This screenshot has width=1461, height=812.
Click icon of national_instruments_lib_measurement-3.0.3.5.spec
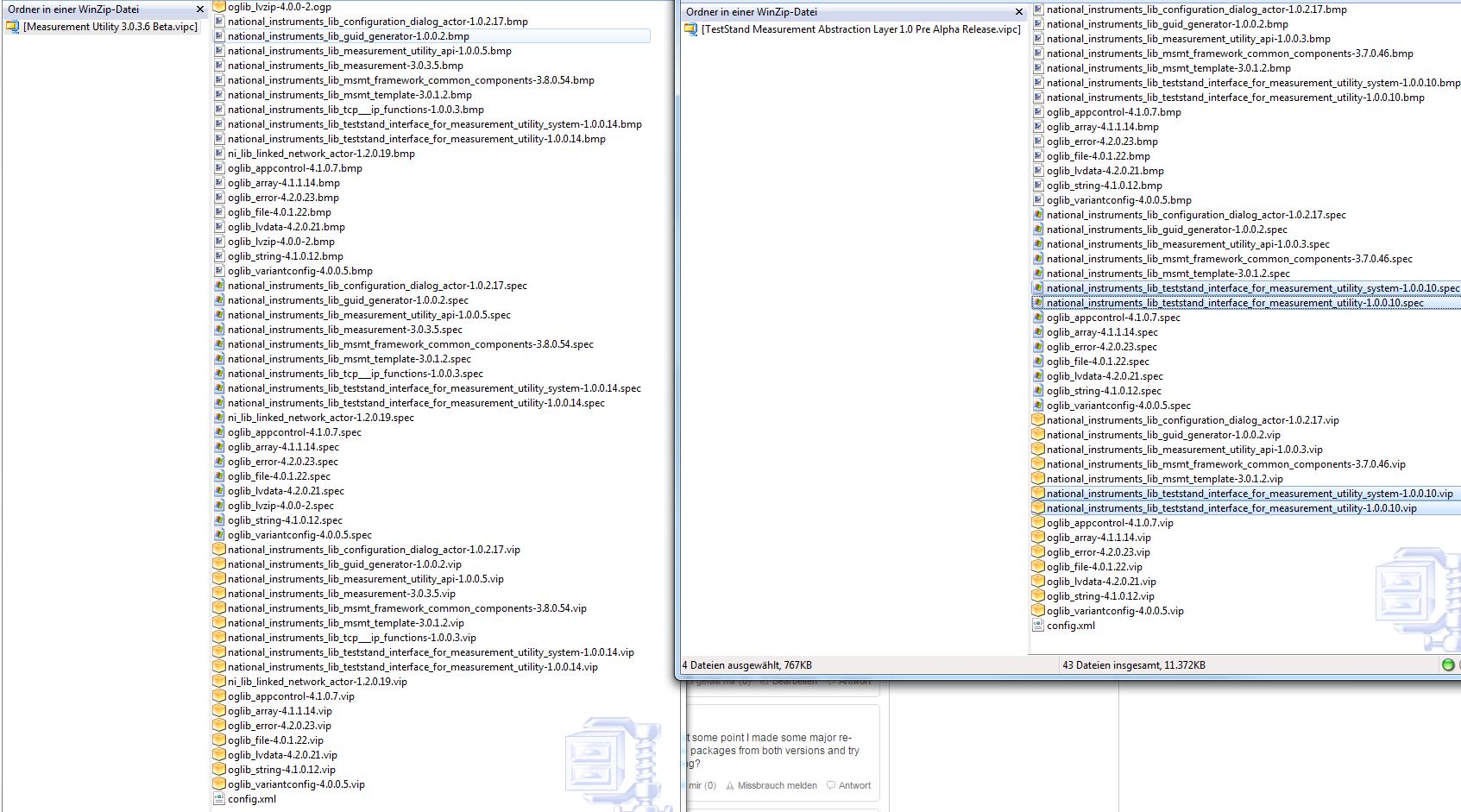coord(219,330)
